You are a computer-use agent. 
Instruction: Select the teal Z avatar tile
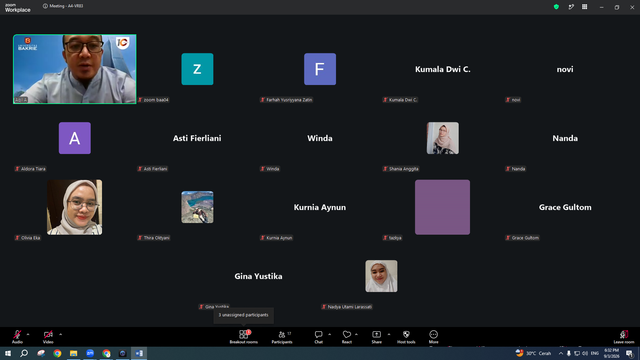click(197, 69)
